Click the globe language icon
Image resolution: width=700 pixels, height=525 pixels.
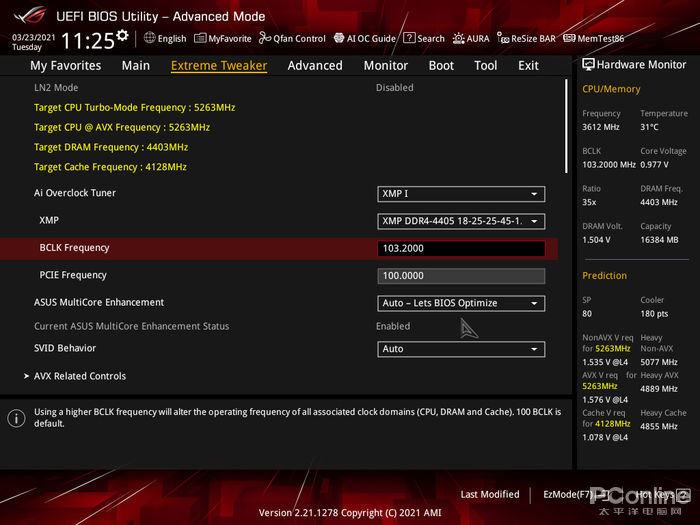150,38
